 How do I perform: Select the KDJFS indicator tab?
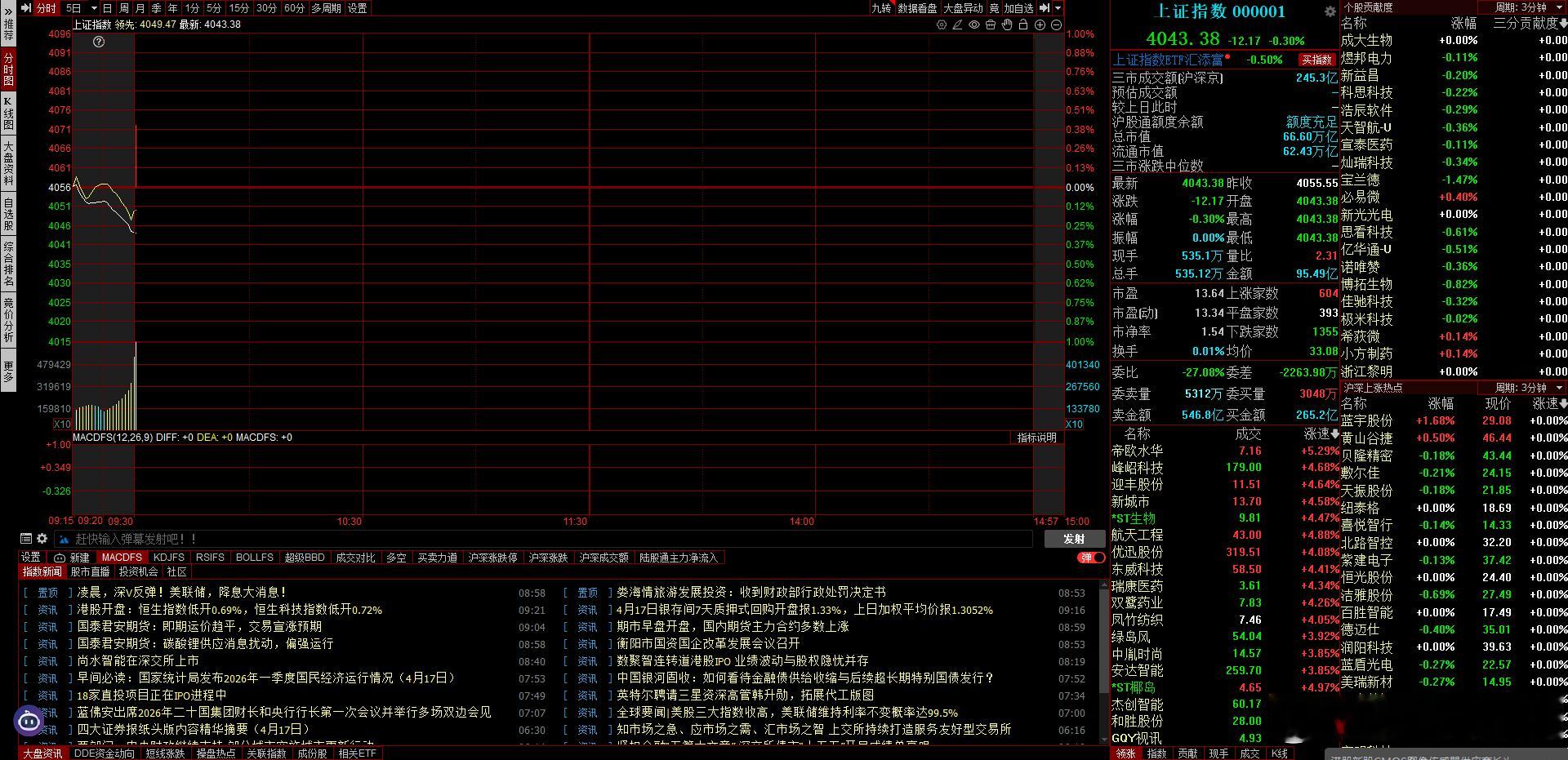pos(169,558)
